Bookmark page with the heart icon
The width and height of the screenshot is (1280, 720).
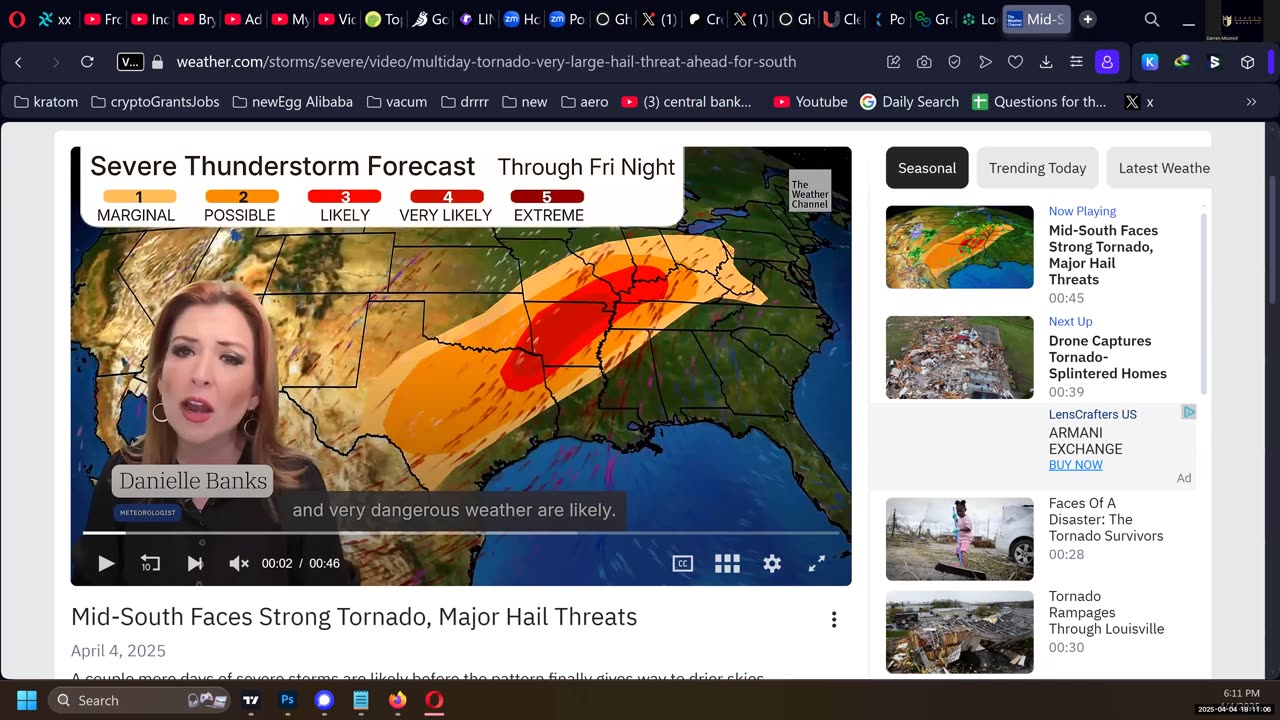tap(1015, 62)
